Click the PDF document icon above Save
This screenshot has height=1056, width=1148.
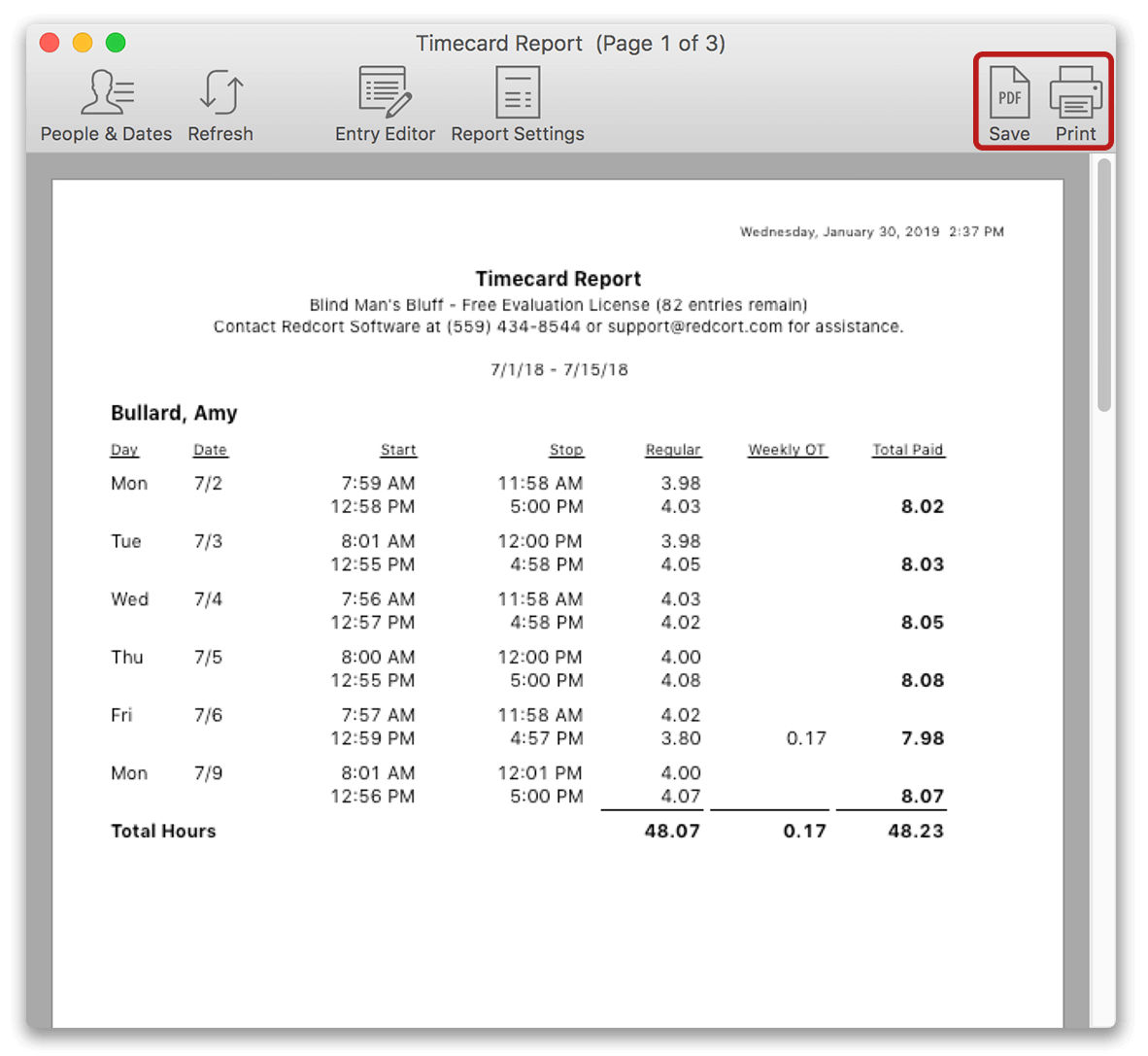[x=1008, y=90]
